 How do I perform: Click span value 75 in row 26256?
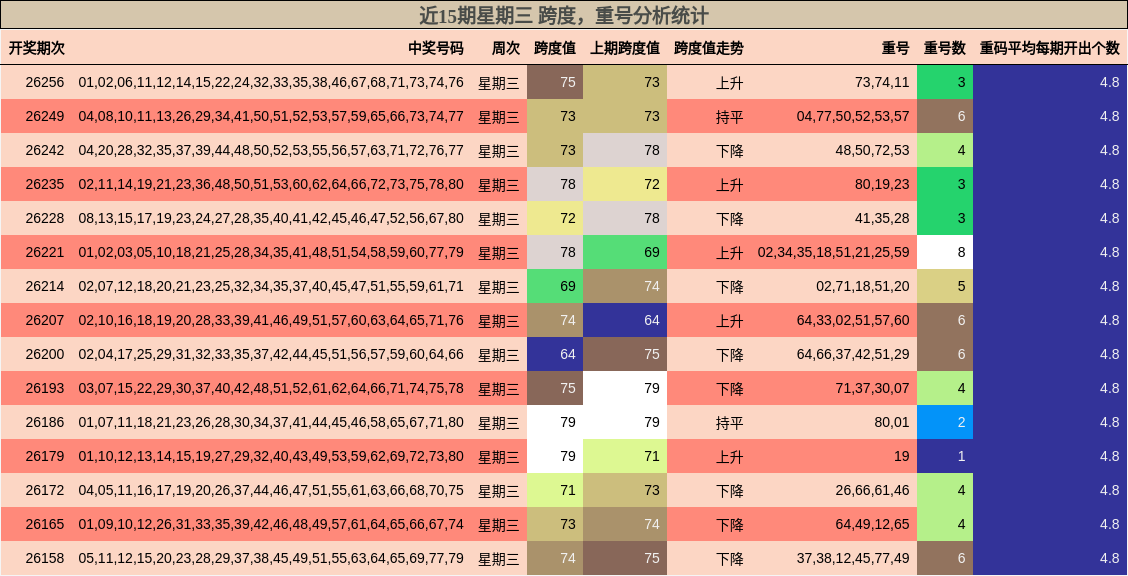(x=555, y=82)
